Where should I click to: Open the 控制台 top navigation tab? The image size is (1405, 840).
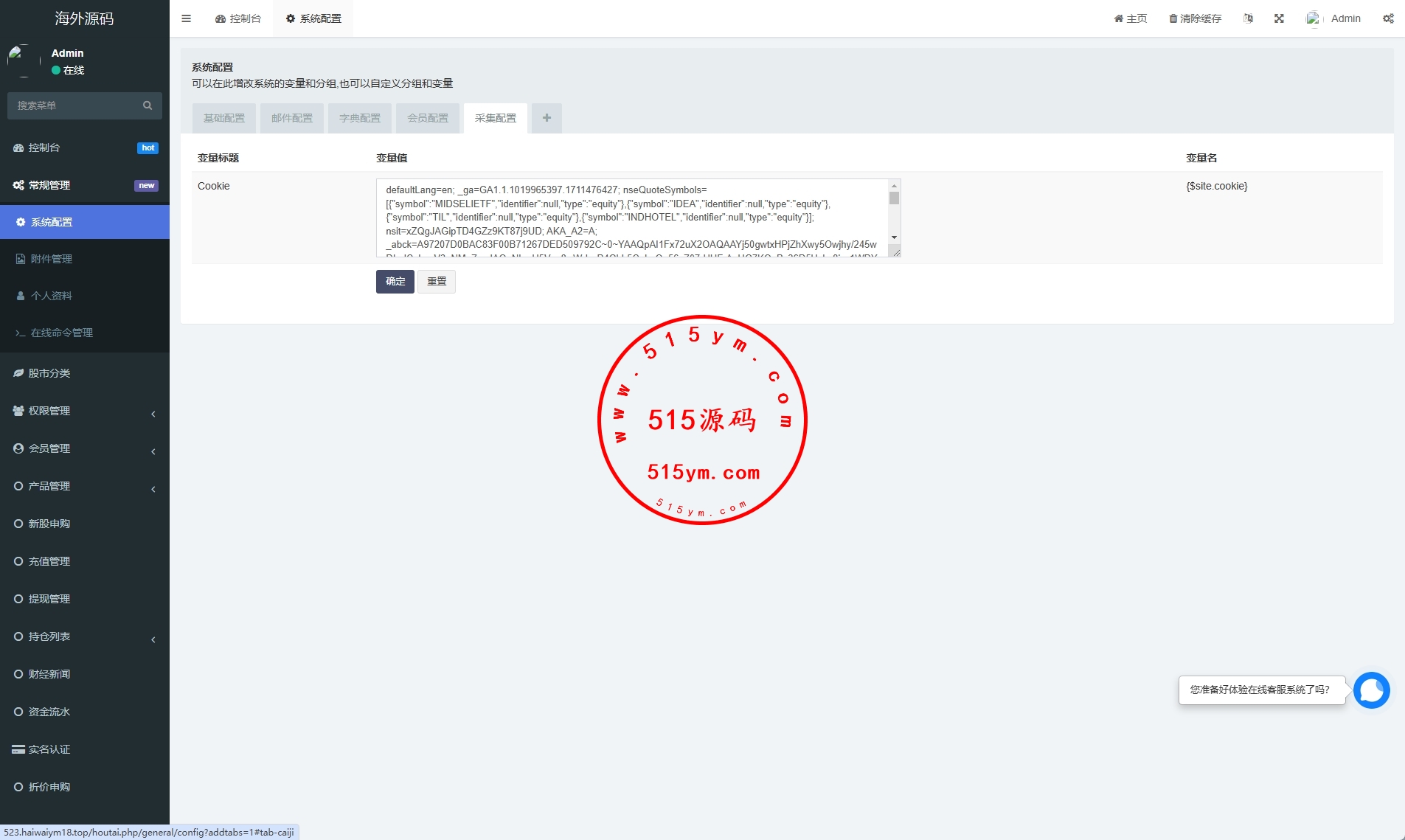point(238,18)
